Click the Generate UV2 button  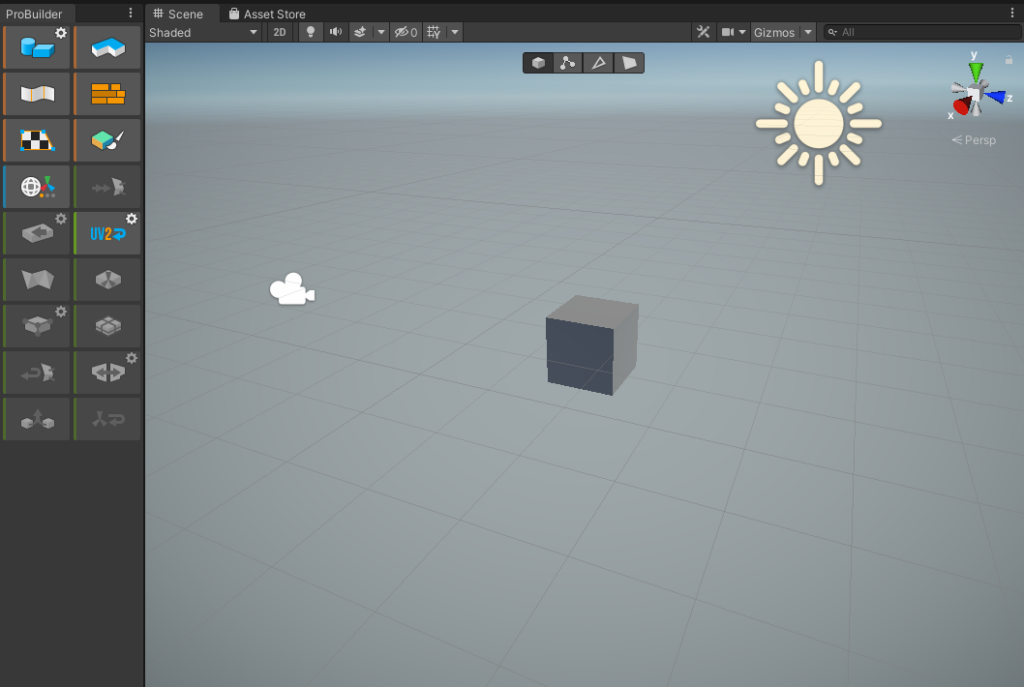107,233
